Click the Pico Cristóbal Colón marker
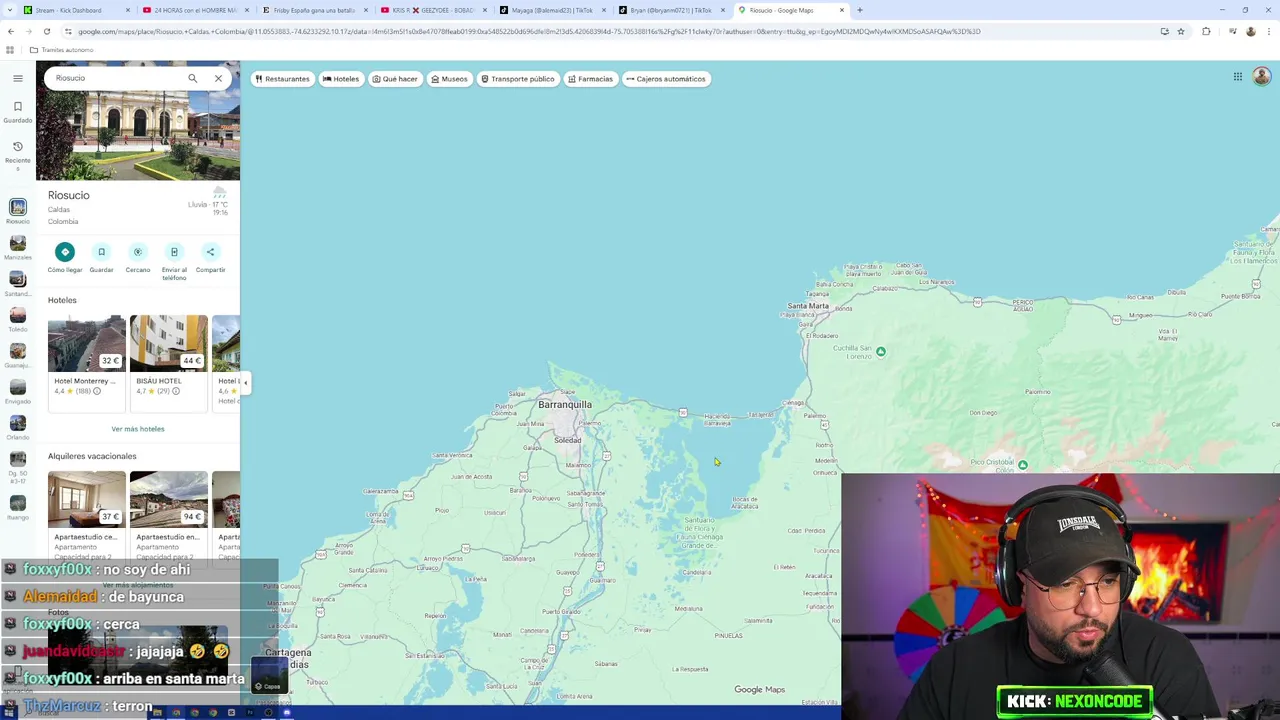Viewport: 1280px width, 720px height. coord(1022,464)
